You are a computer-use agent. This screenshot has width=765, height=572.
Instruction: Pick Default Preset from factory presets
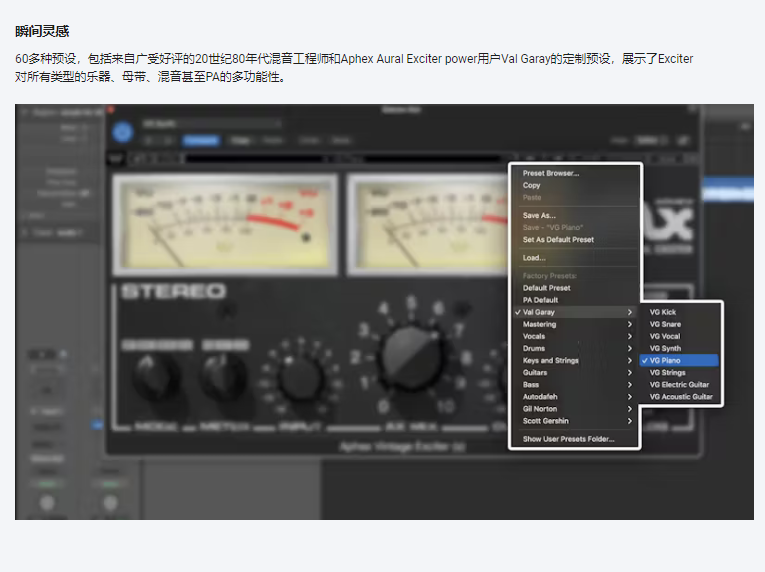pos(546,288)
